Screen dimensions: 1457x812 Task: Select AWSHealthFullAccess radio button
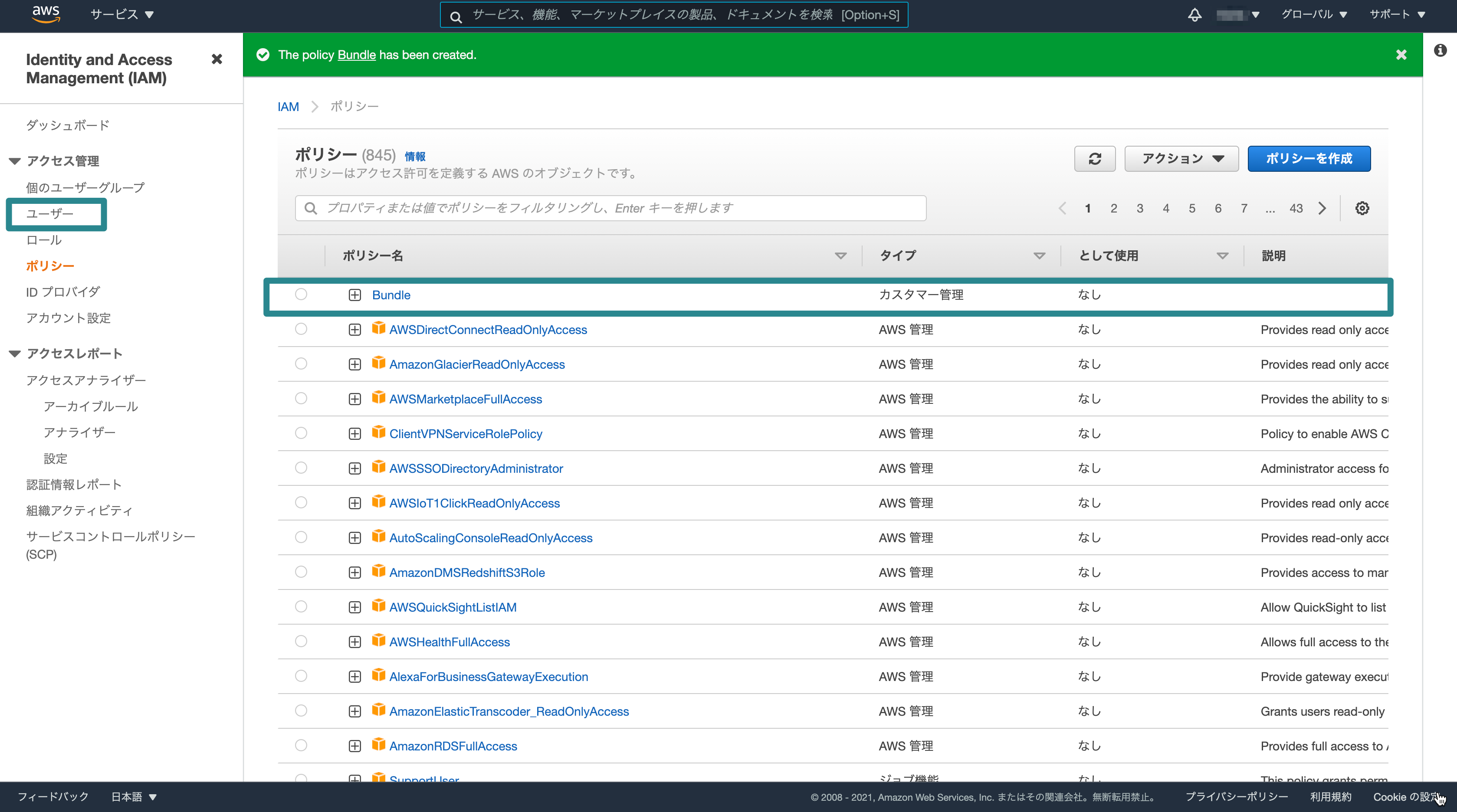pos(301,641)
